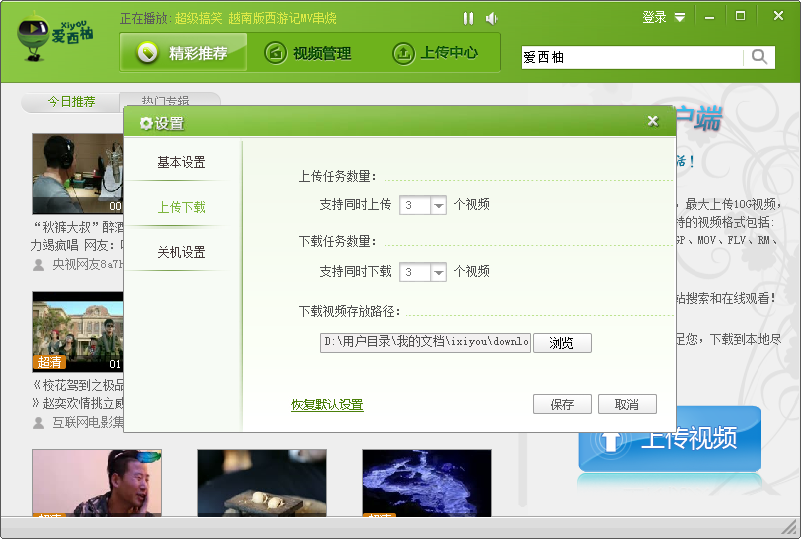Image resolution: width=801 pixels, height=539 pixels.
Task: Open the 登录 dropdown arrow menu
Action: click(x=680, y=17)
